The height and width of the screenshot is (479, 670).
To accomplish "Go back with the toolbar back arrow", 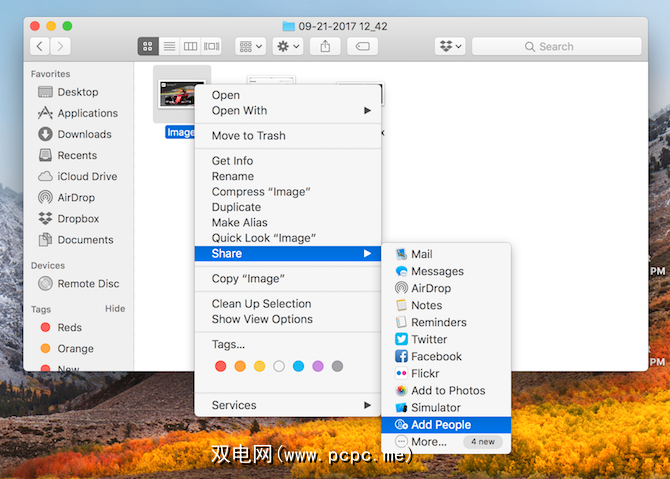I will [x=40, y=46].
